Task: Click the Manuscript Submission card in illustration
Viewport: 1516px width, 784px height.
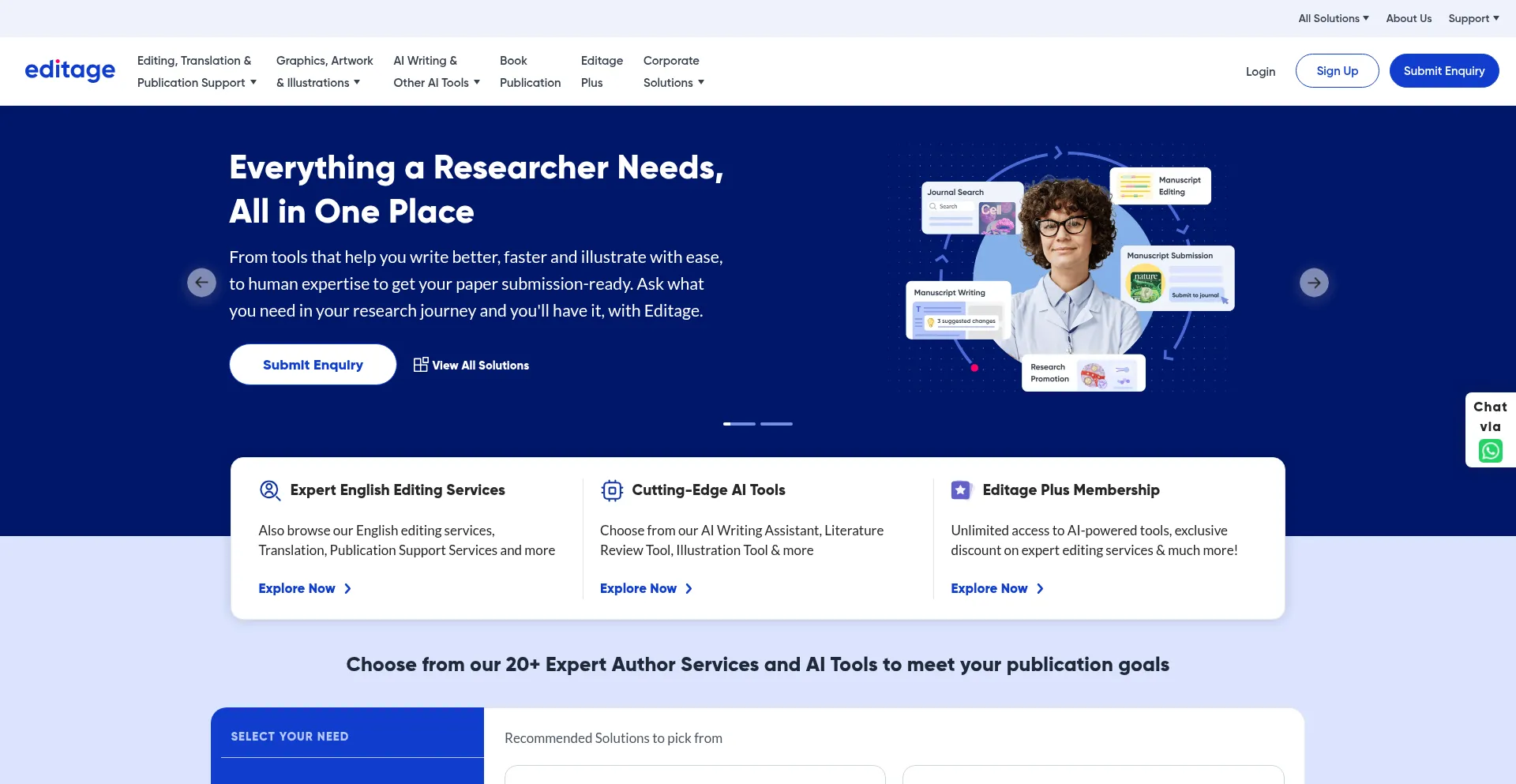Action: [x=1177, y=278]
